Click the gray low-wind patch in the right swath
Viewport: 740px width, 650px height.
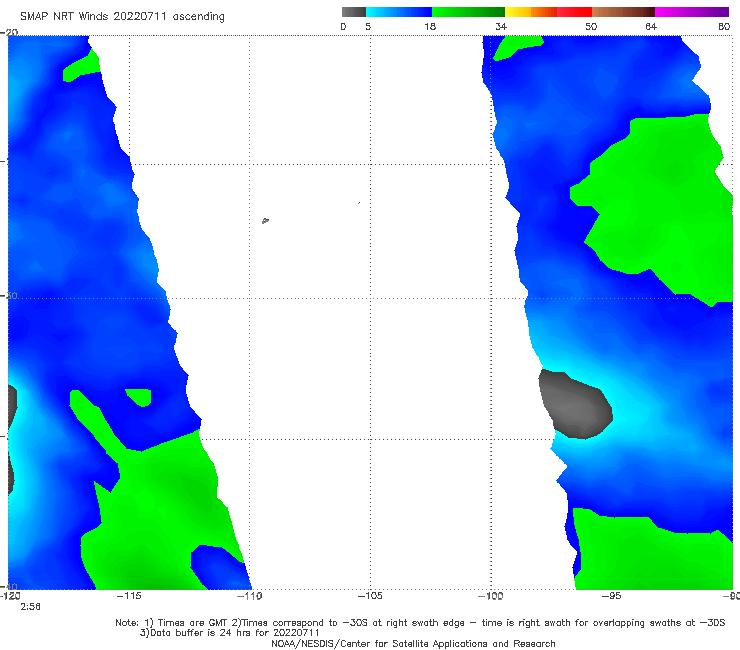point(575,405)
